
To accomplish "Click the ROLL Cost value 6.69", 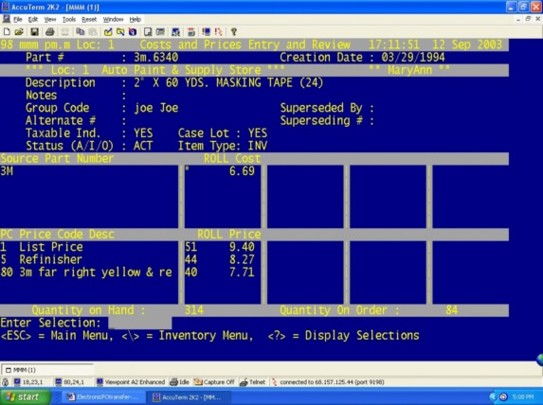I will click(x=242, y=171).
